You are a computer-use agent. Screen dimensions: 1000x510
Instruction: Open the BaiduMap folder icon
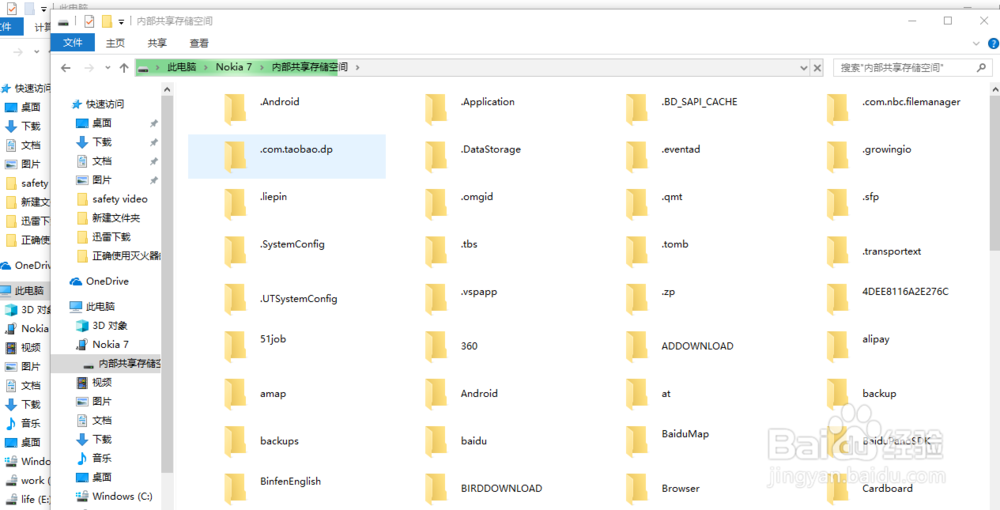(636, 441)
